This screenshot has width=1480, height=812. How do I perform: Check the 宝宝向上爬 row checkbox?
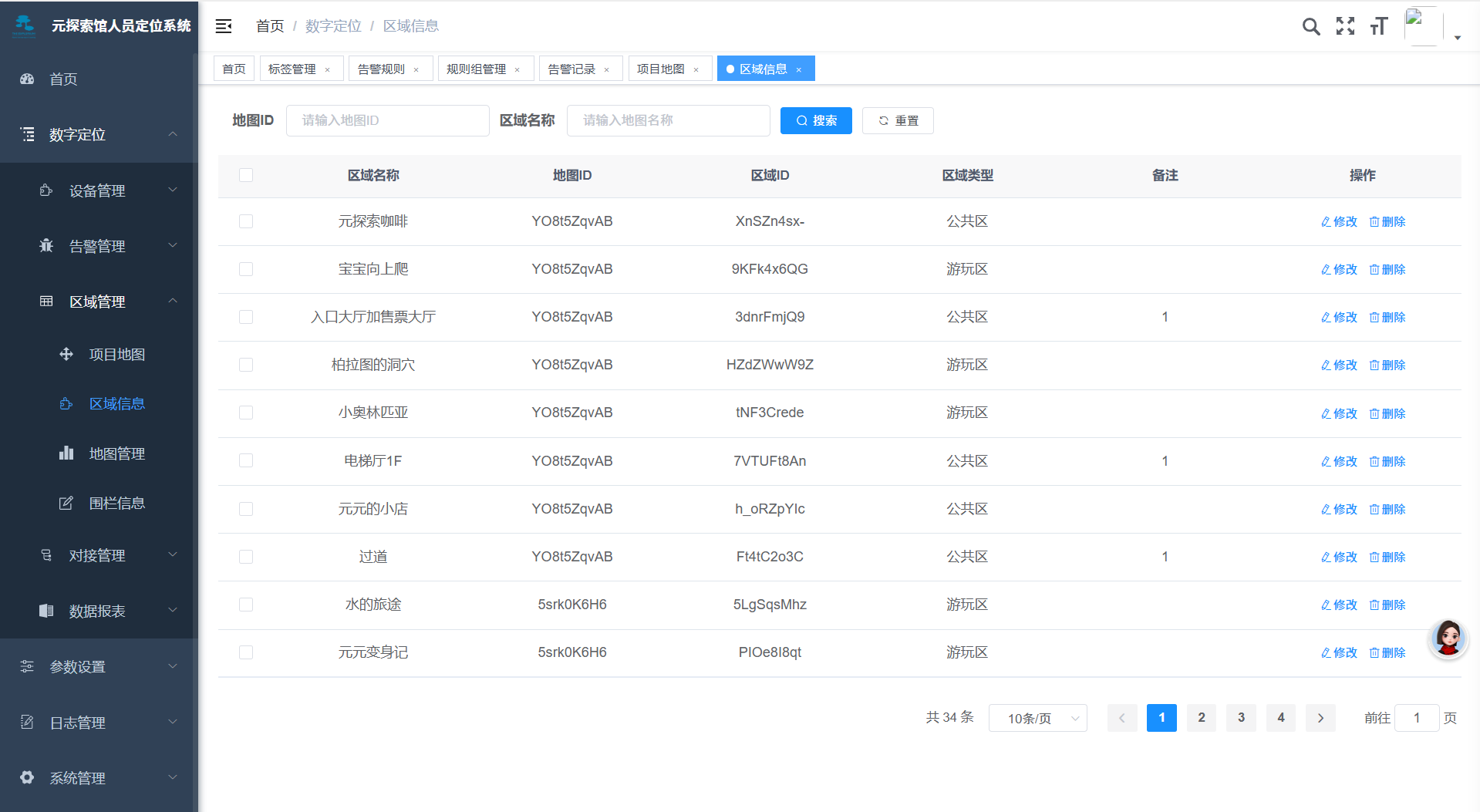246,269
